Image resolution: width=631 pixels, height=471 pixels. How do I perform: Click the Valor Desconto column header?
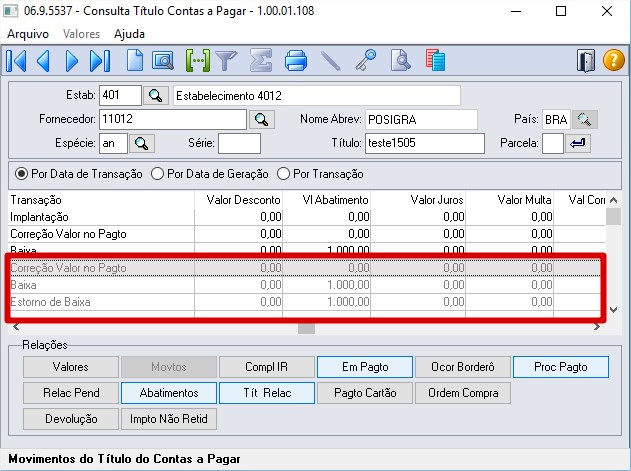[239, 200]
